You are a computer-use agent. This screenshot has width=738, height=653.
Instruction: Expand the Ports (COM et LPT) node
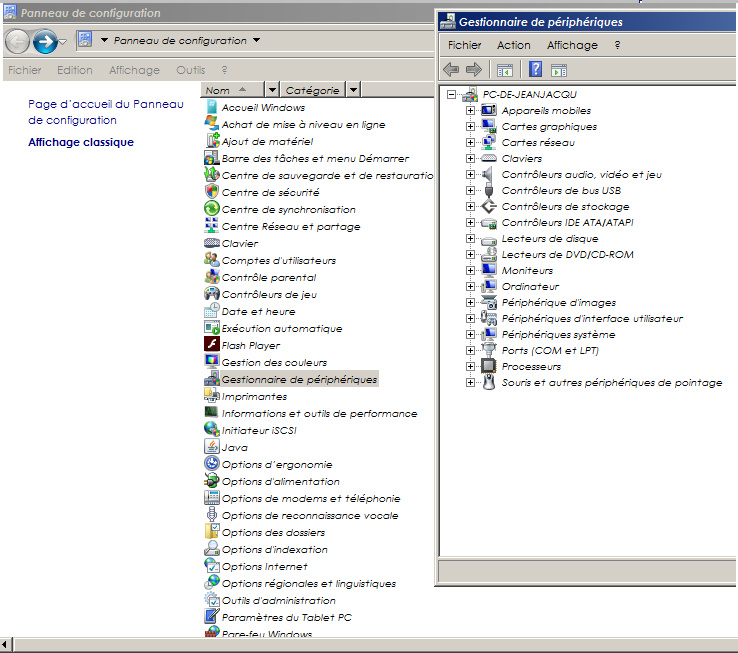470,350
